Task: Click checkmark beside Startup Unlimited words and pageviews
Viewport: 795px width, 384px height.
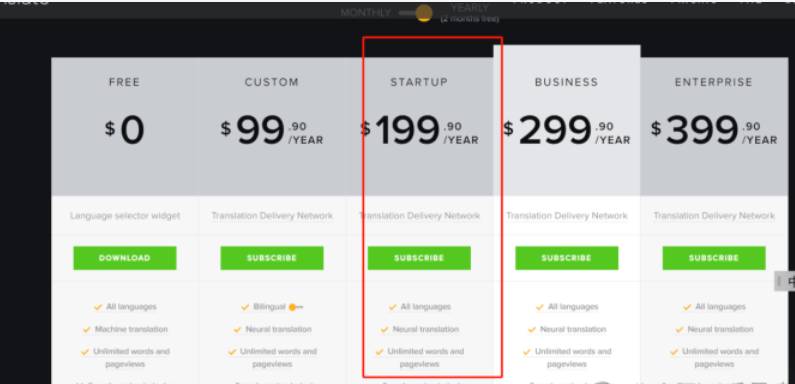Action: point(380,352)
